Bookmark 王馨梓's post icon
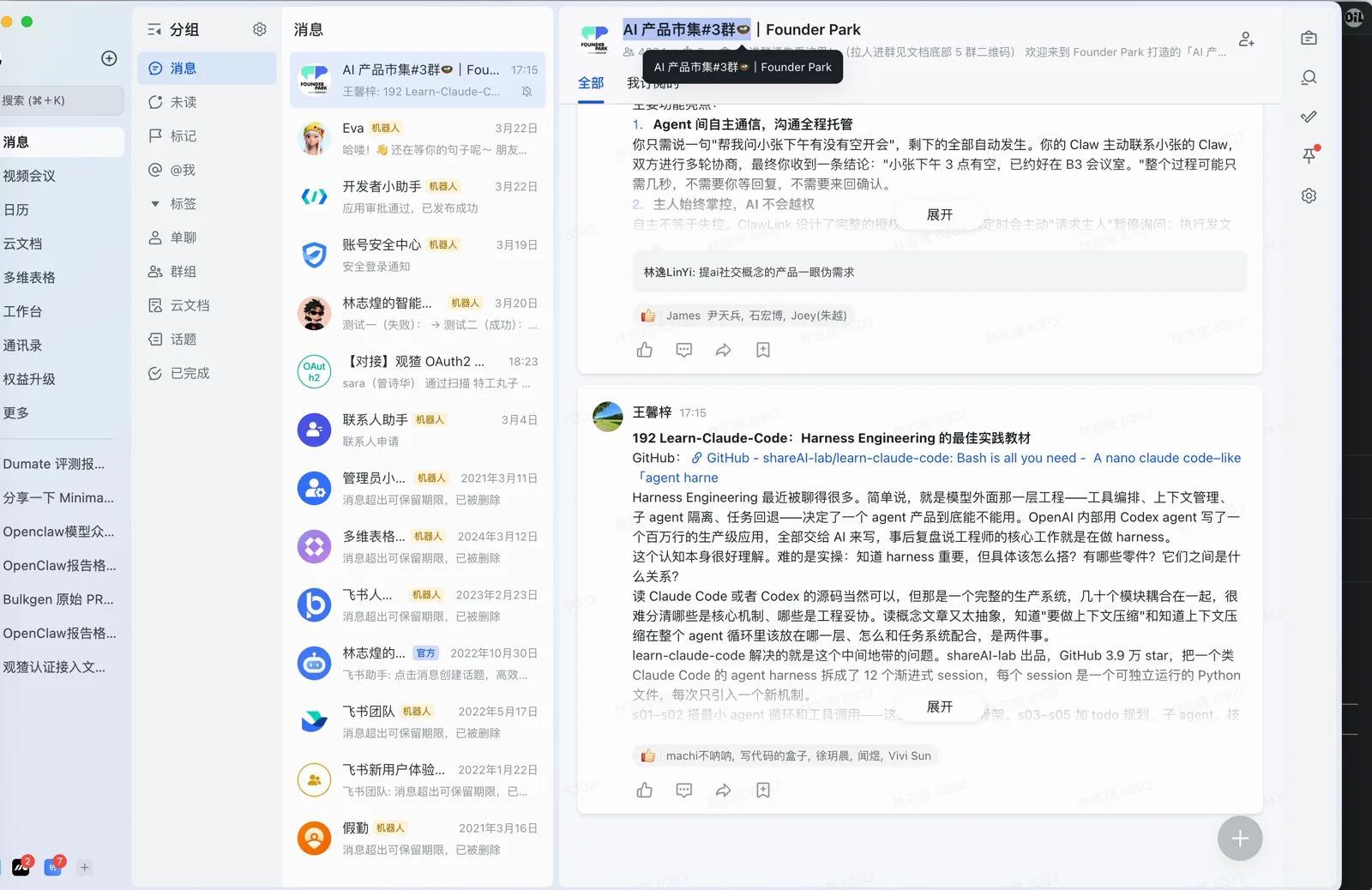The image size is (1372, 890). [763, 791]
